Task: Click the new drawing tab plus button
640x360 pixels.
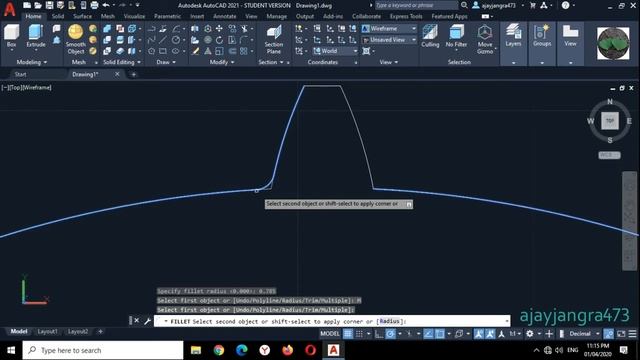Action: point(133,74)
